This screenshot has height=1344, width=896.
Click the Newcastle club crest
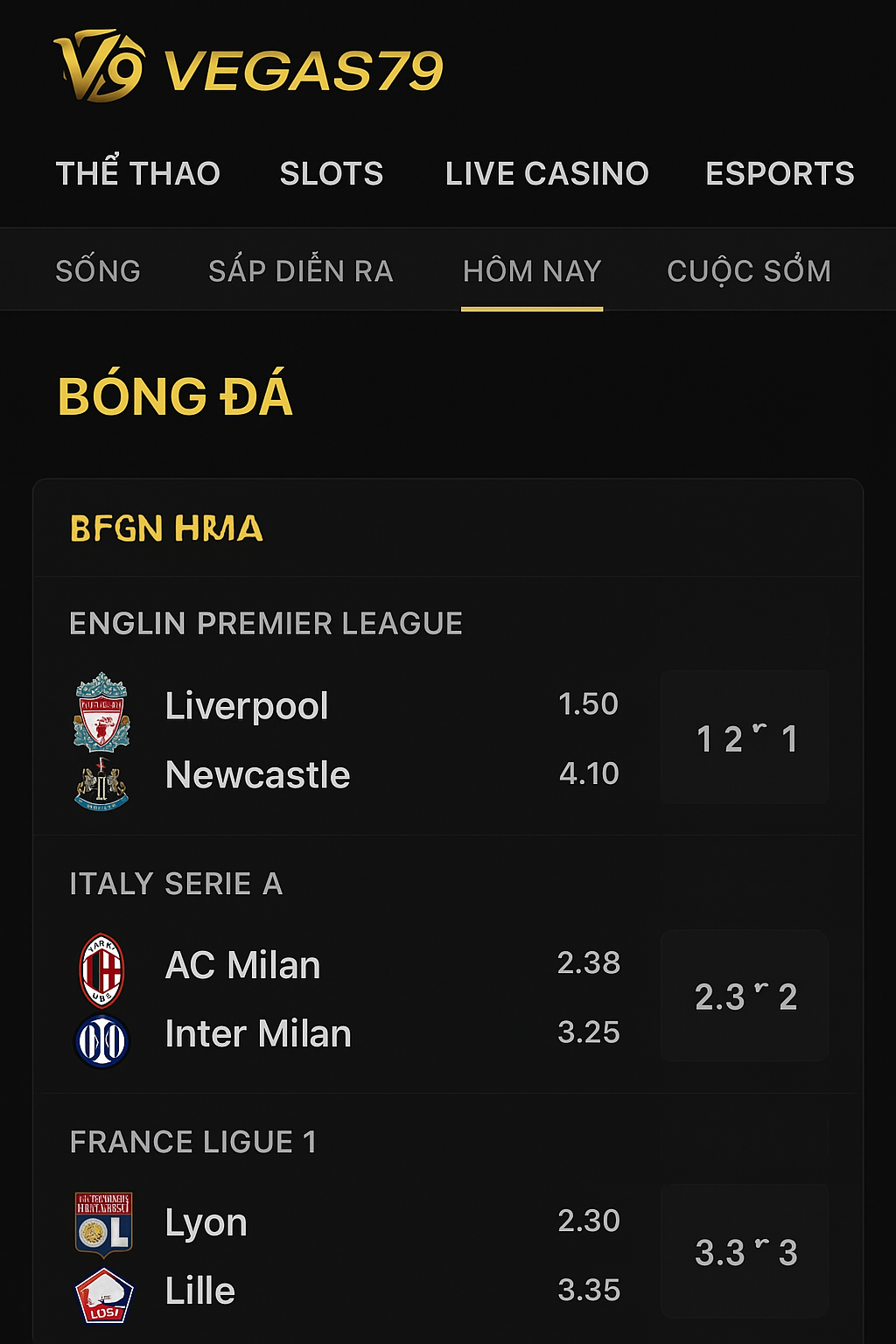coord(101,783)
